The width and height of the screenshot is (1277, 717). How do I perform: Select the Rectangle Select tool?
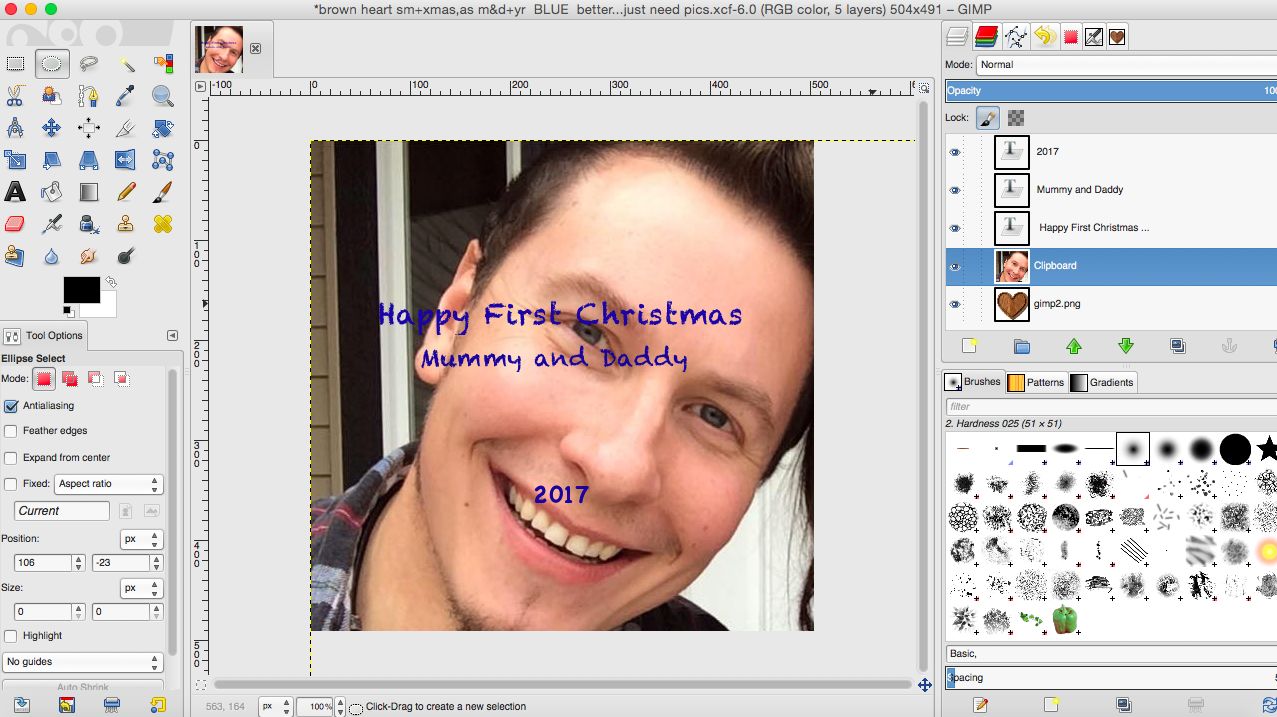pyautogui.click(x=15, y=64)
